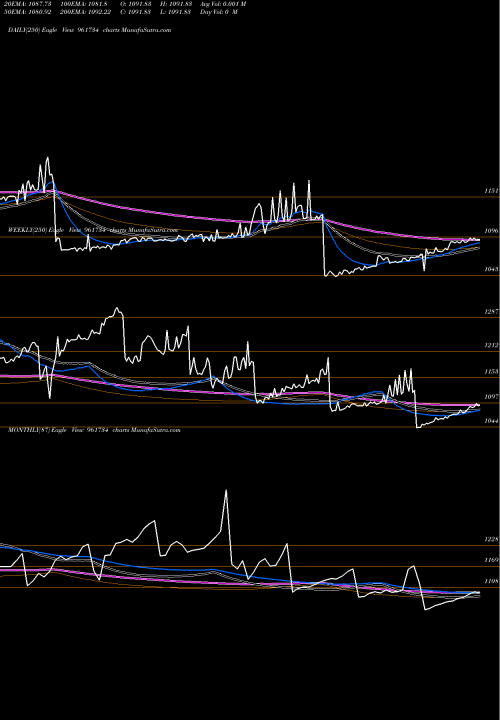Click the 1228 price label on monthly chart

[x=491, y=539]
